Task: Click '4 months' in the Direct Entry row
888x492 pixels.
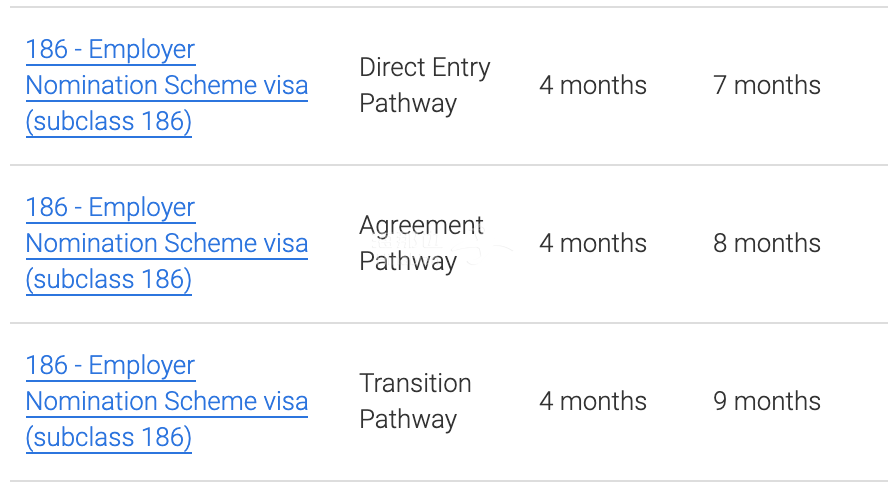Action: (x=593, y=85)
